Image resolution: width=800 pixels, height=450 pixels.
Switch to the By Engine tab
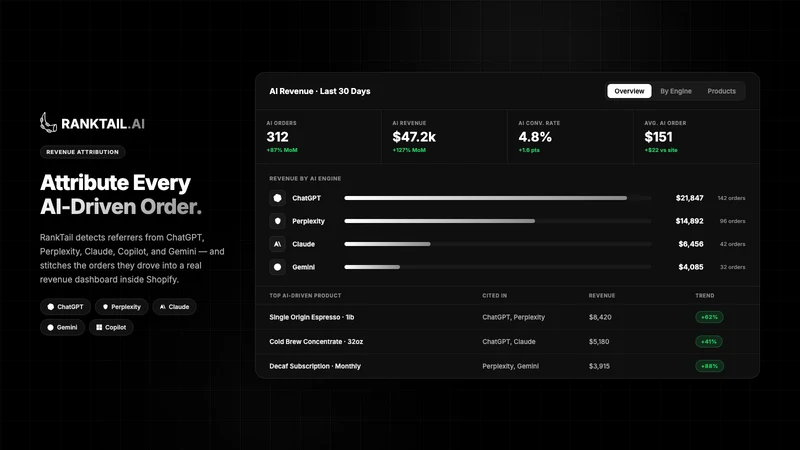[x=676, y=91]
